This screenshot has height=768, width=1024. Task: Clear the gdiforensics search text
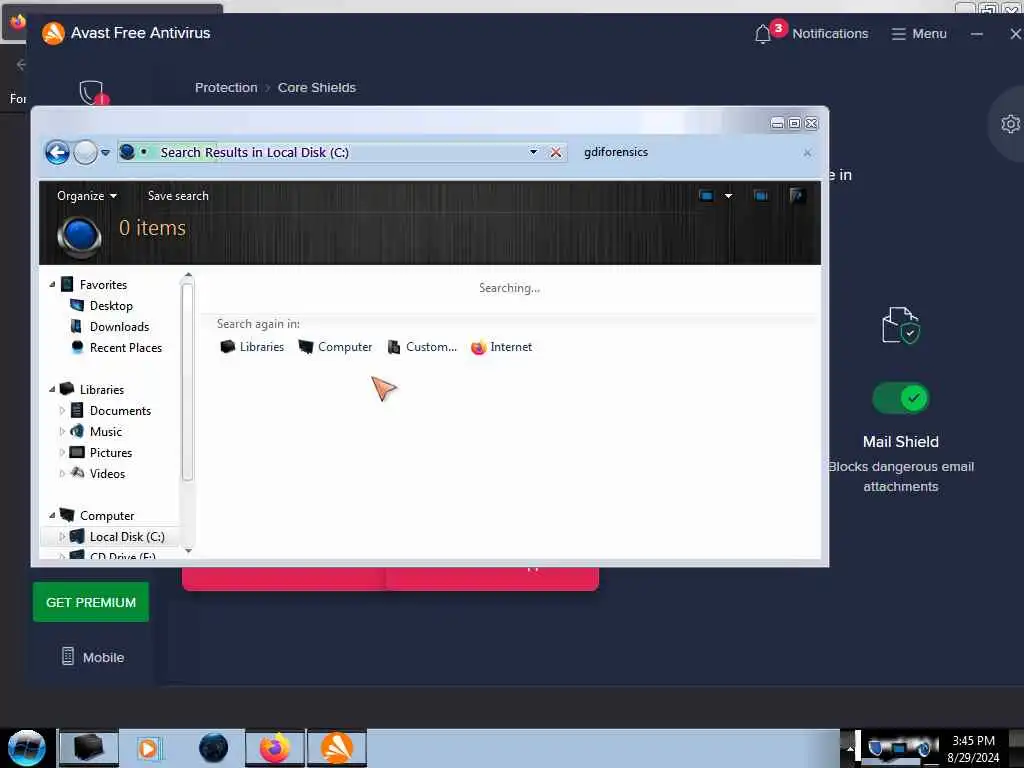coord(808,153)
